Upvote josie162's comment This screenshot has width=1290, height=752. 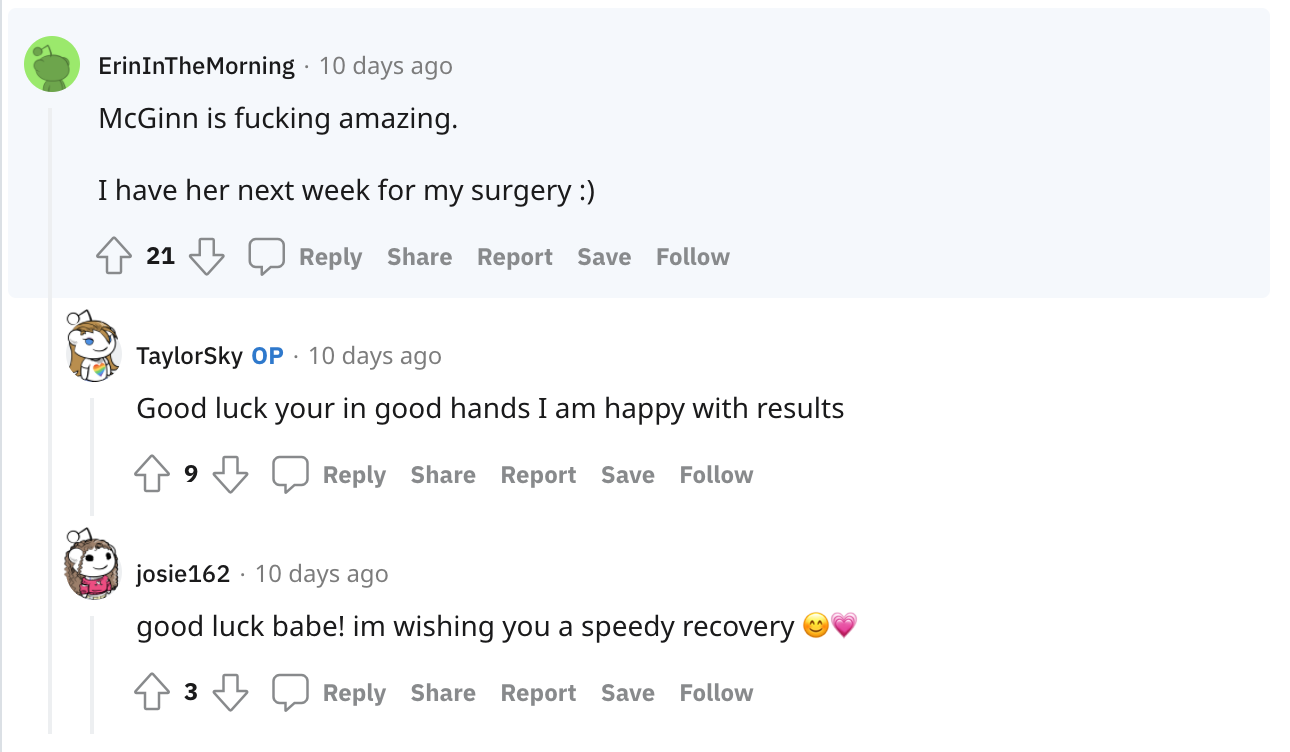(152, 693)
